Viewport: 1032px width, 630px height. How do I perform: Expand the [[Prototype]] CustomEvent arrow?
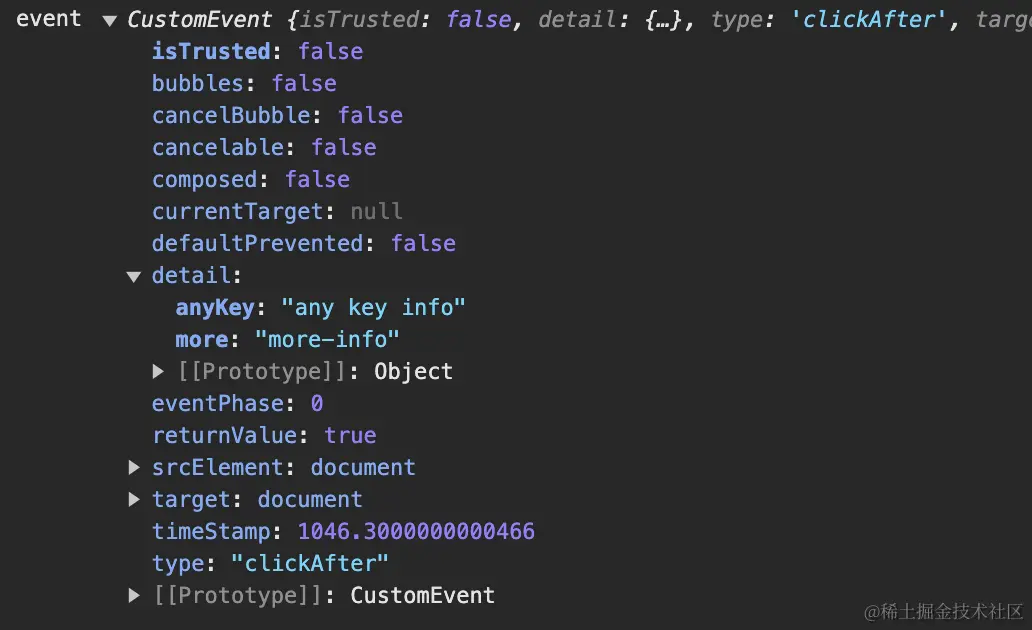coord(134,595)
